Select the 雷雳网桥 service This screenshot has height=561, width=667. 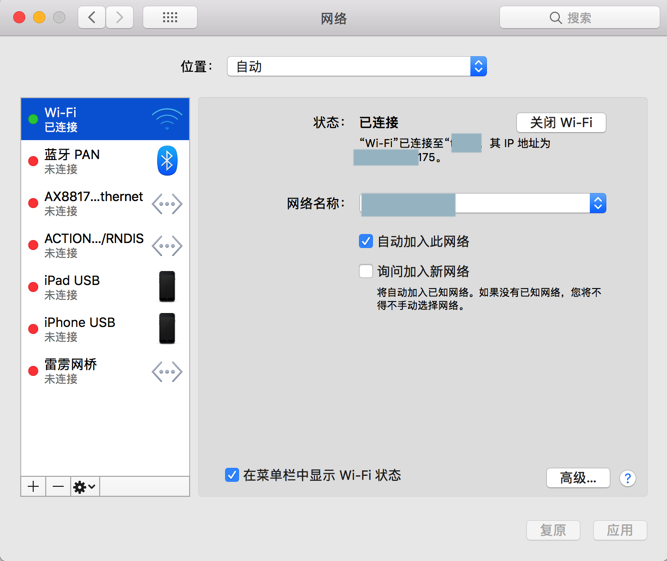click(105, 371)
